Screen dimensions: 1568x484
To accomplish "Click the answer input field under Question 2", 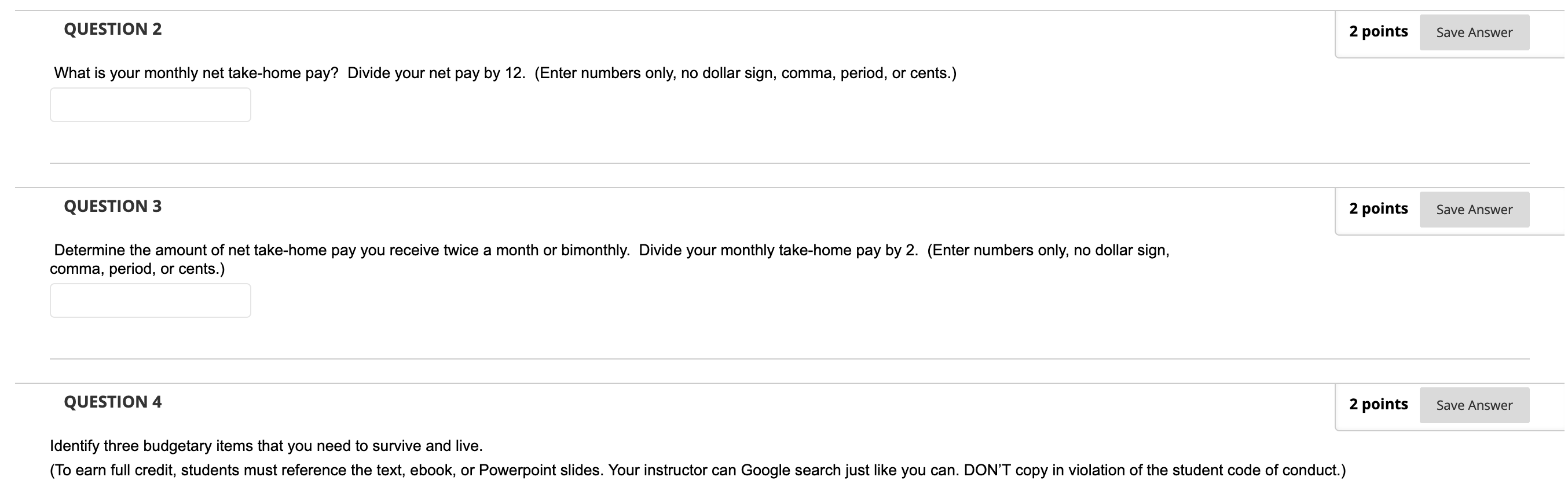I will tap(150, 105).
